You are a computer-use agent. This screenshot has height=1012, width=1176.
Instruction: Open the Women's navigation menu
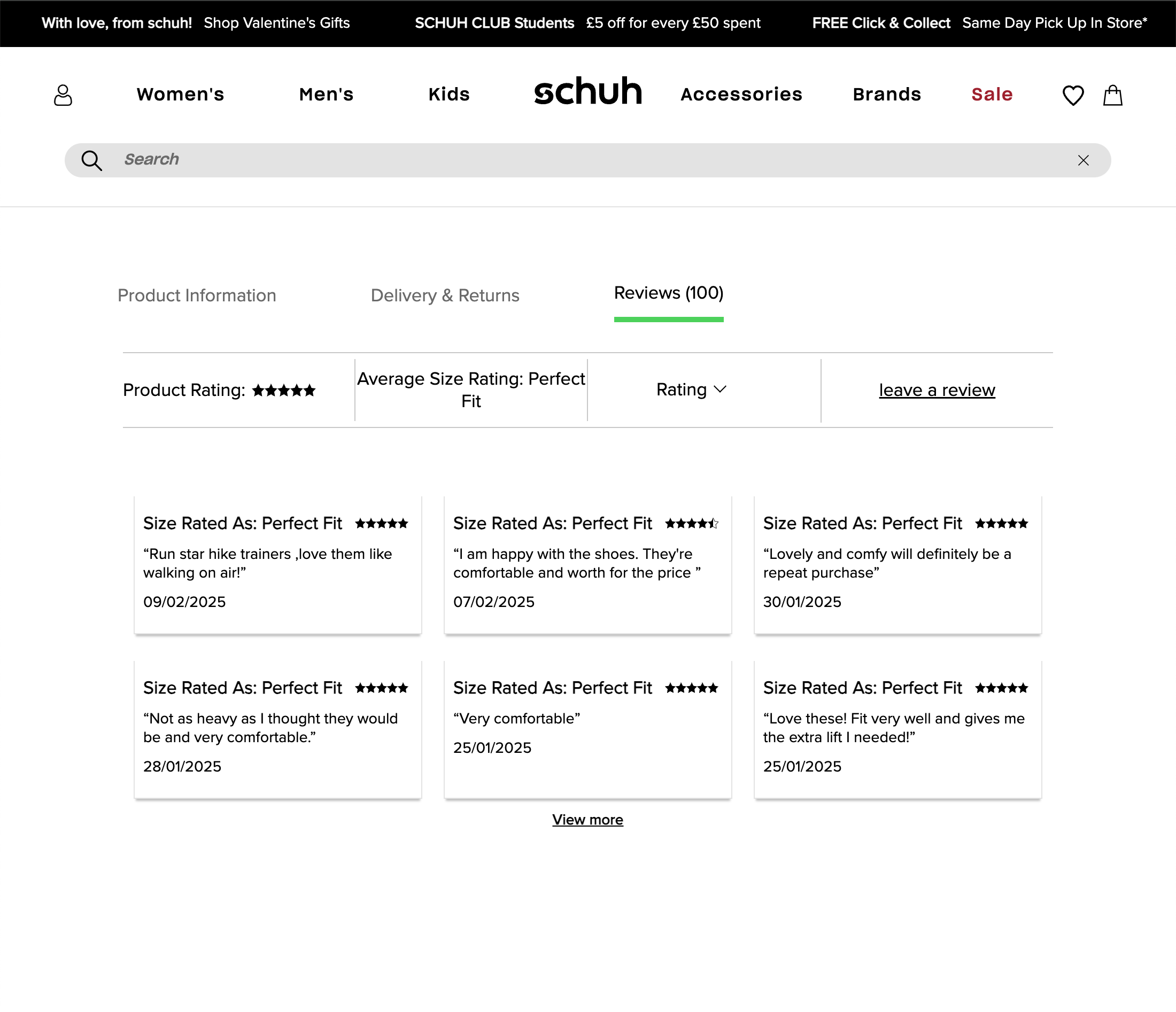pos(180,95)
